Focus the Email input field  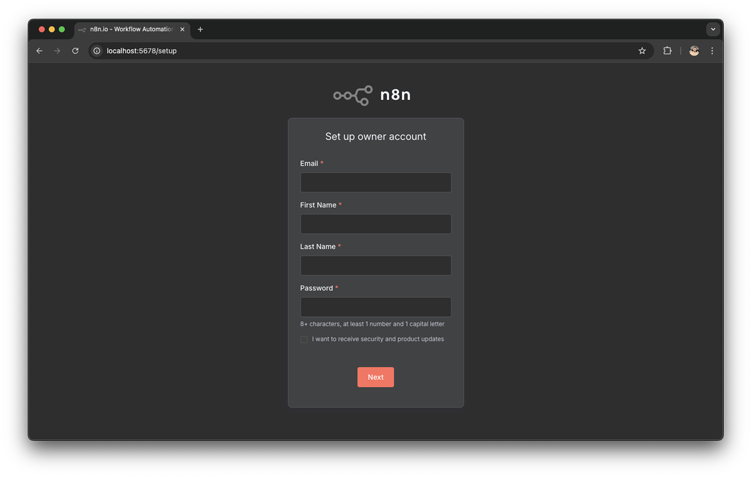[375, 182]
